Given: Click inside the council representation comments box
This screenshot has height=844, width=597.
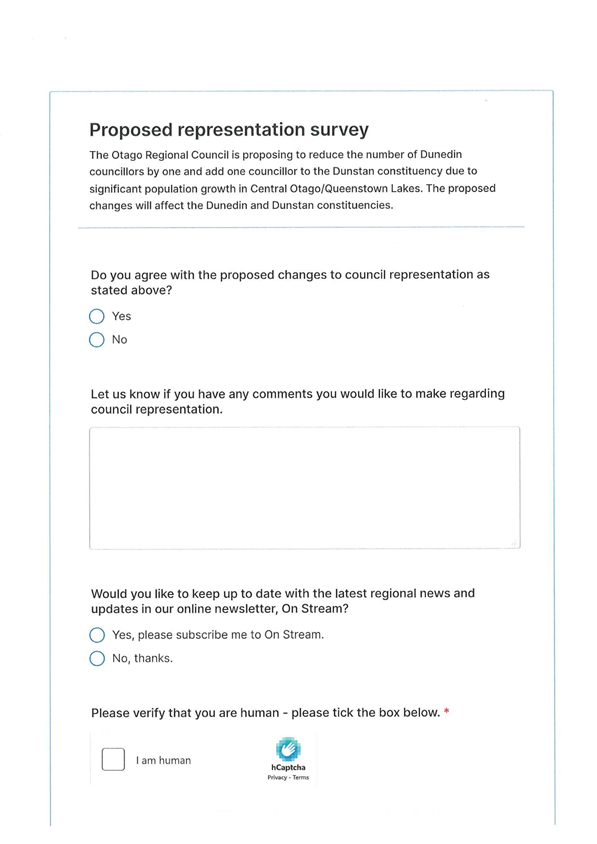Looking at the screenshot, I should [x=305, y=488].
